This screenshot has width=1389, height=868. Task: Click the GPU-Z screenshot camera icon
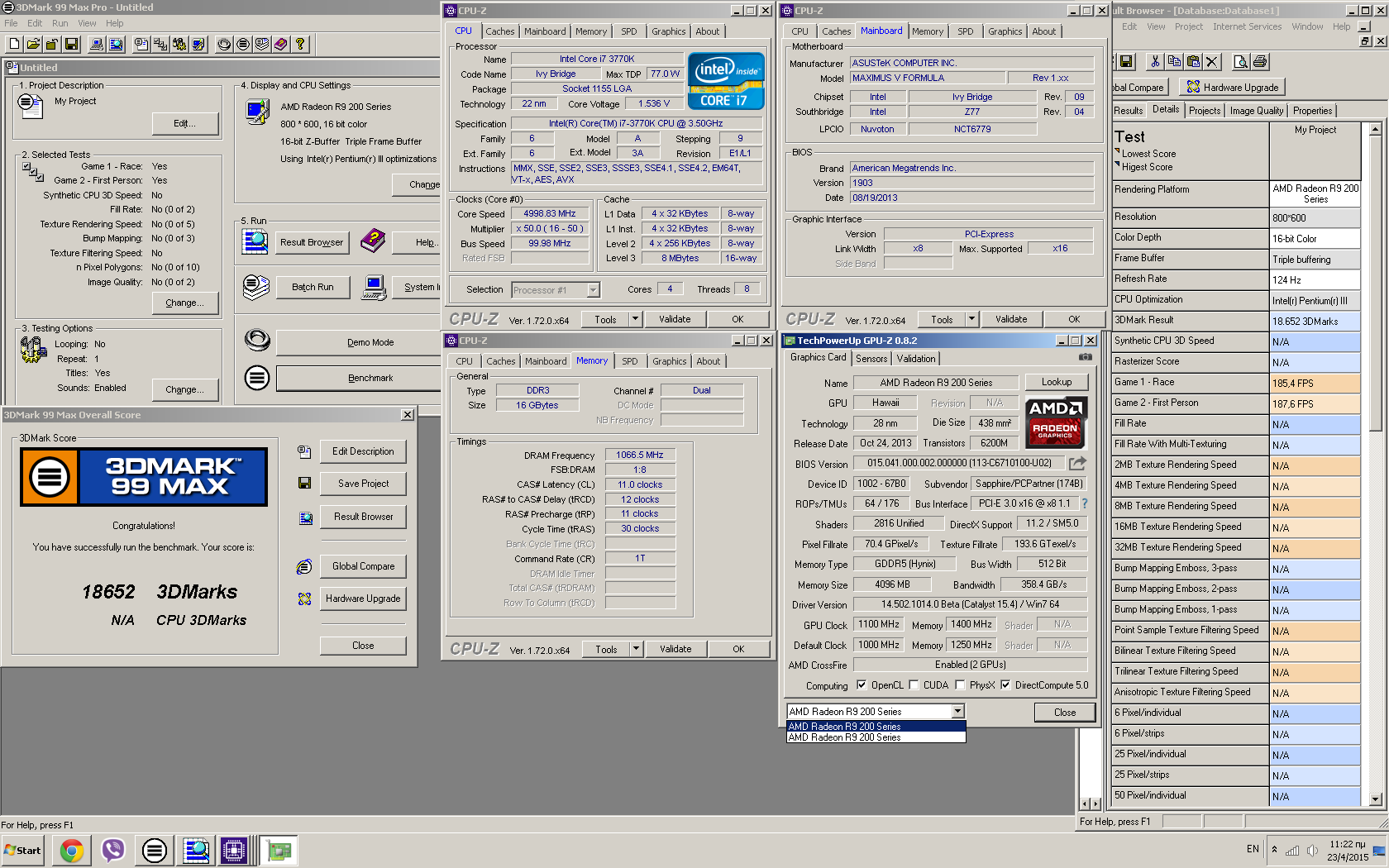(1086, 357)
